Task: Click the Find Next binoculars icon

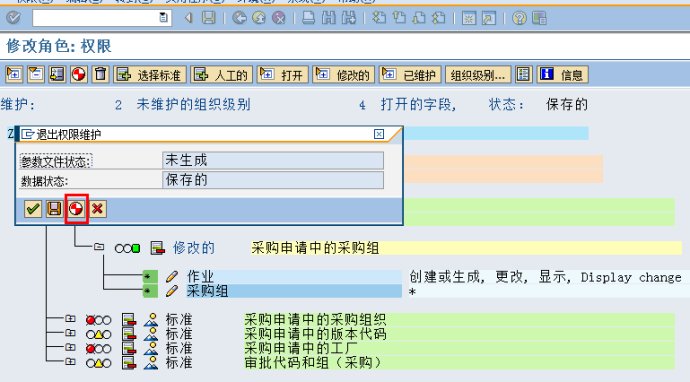Action: tap(349, 18)
